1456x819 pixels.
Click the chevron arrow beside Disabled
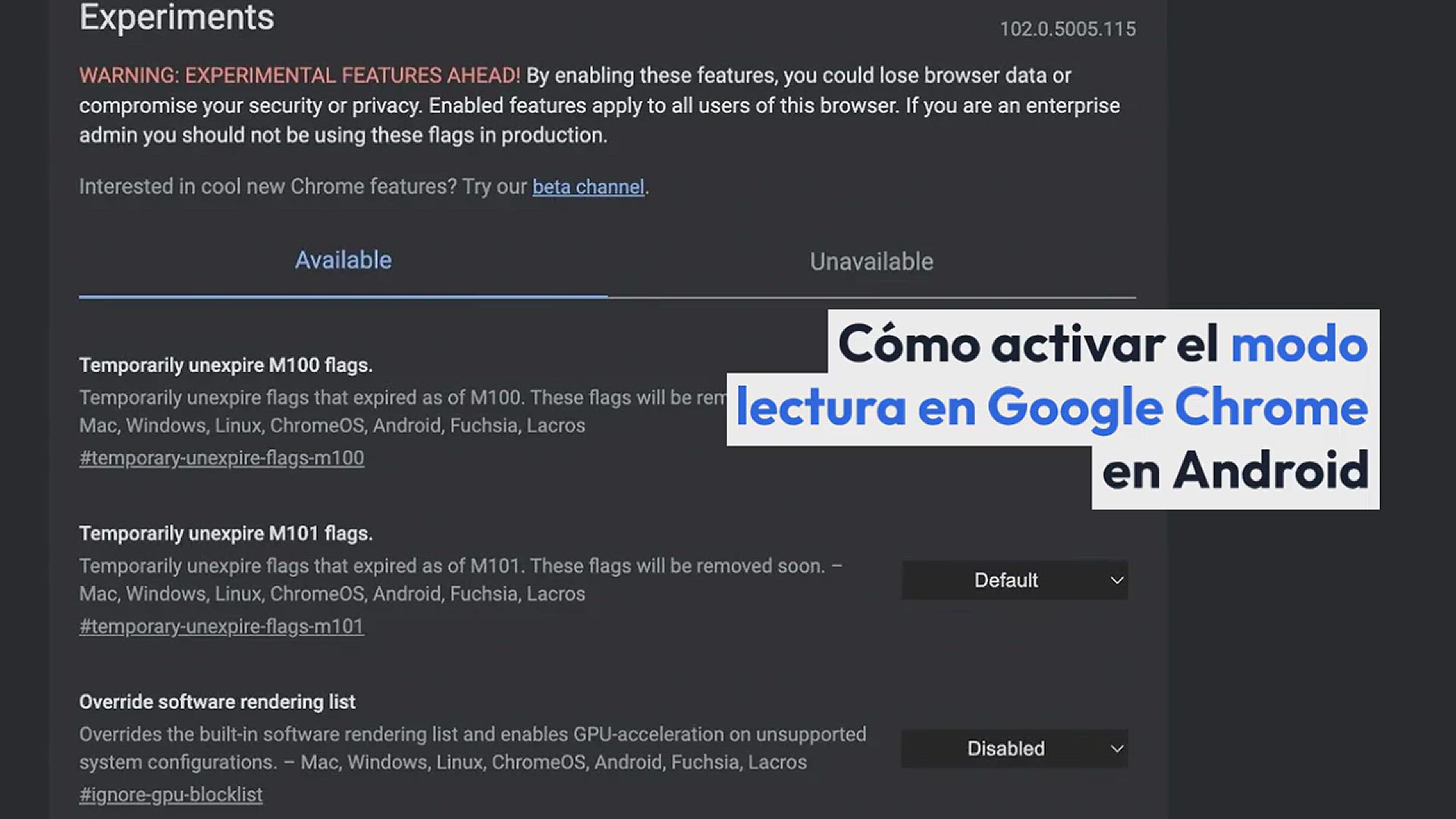pyautogui.click(x=1116, y=749)
